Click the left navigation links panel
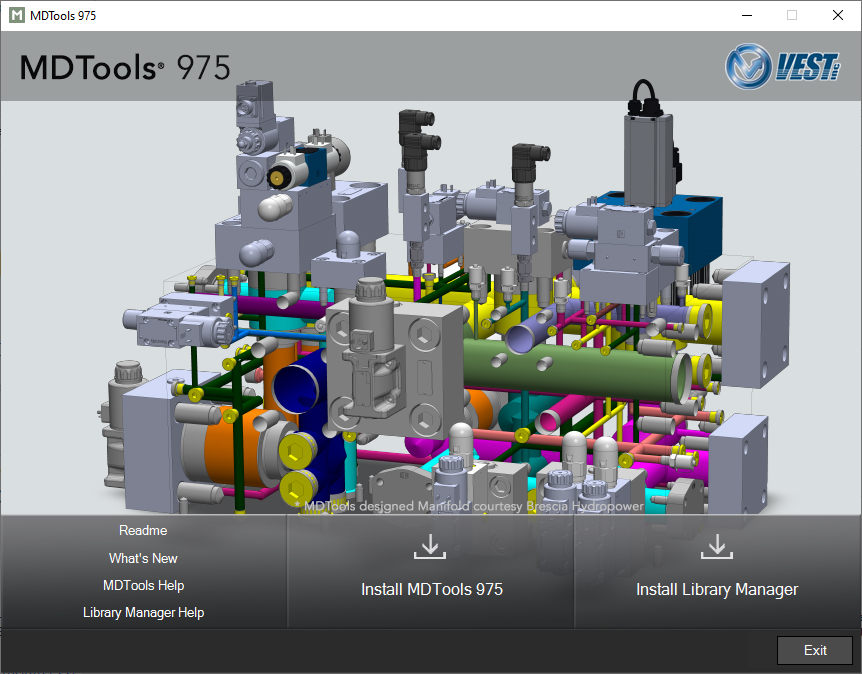This screenshot has height=674, width=862. coord(142,572)
